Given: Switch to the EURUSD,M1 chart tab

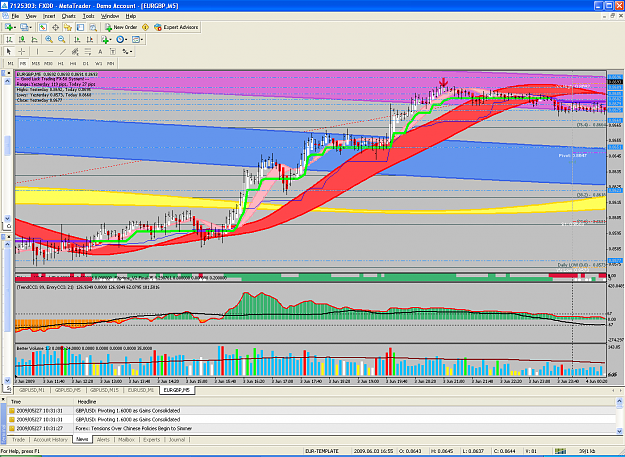Looking at the screenshot, I should (141, 390).
